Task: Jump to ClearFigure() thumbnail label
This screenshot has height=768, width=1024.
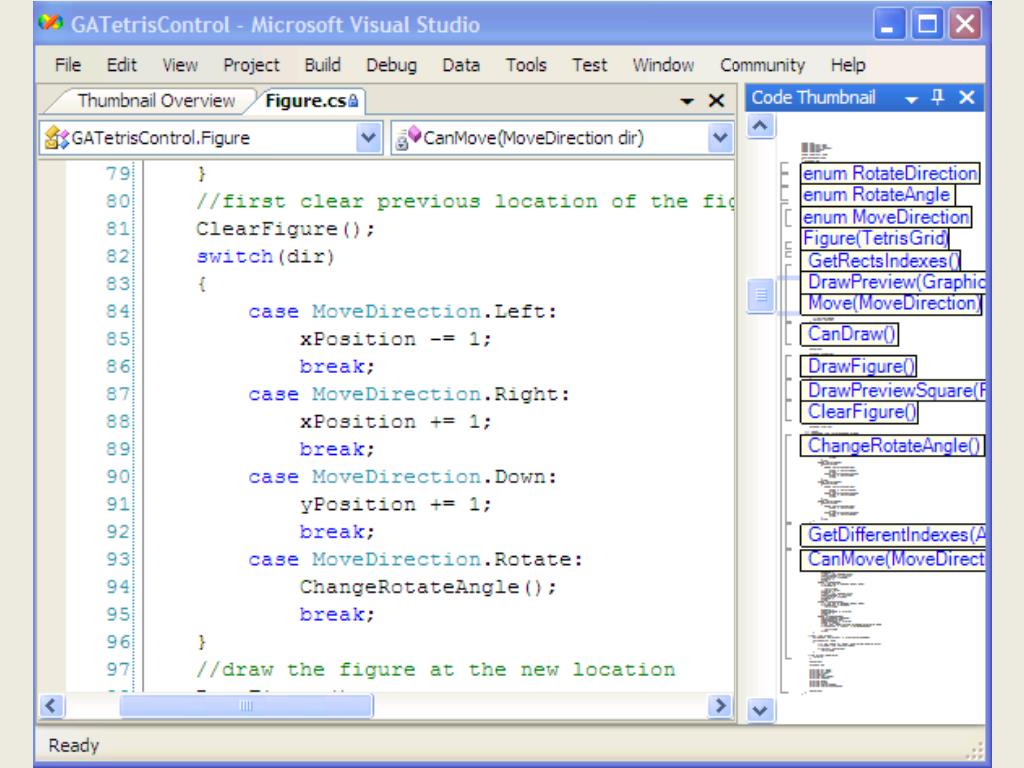Action: pos(859,411)
